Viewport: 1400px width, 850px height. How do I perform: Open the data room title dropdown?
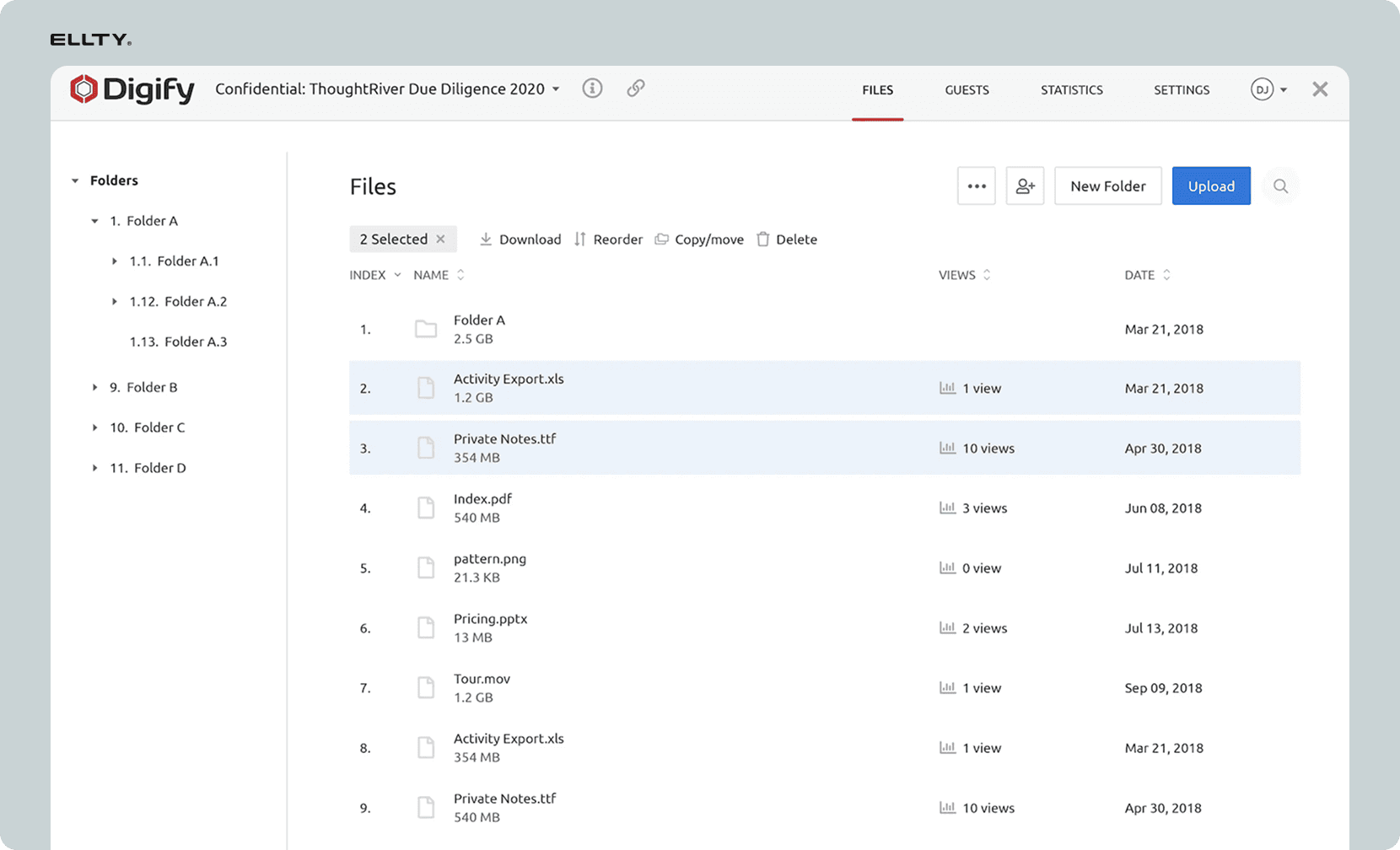pyautogui.click(x=556, y=89)
